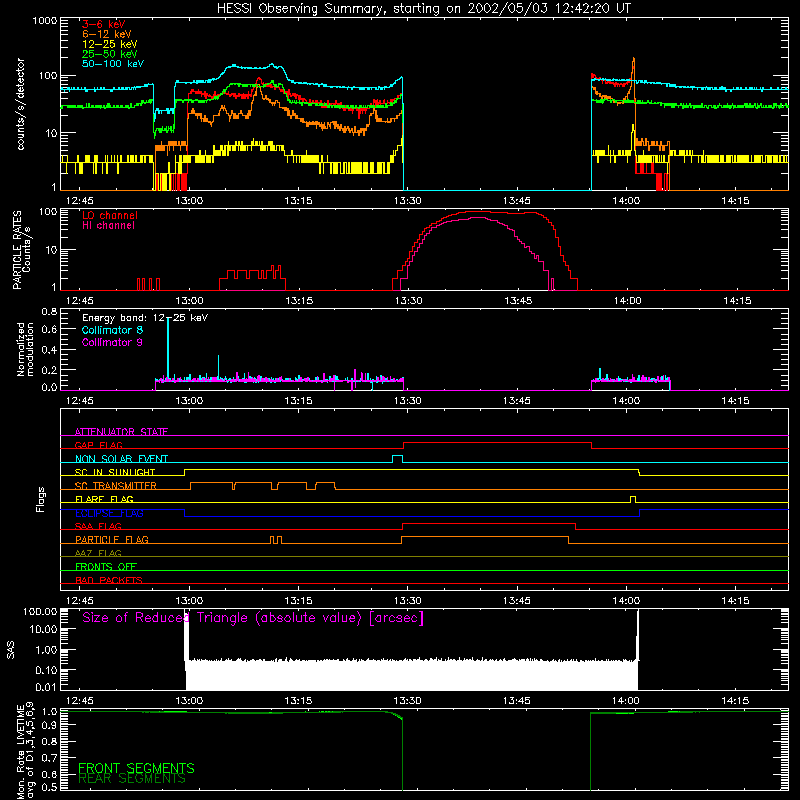Image resolution: width=800 pixels, height=800 pixels.
Task: Click "14:15" time tick under the modulation plot
Action: [735, 401]
